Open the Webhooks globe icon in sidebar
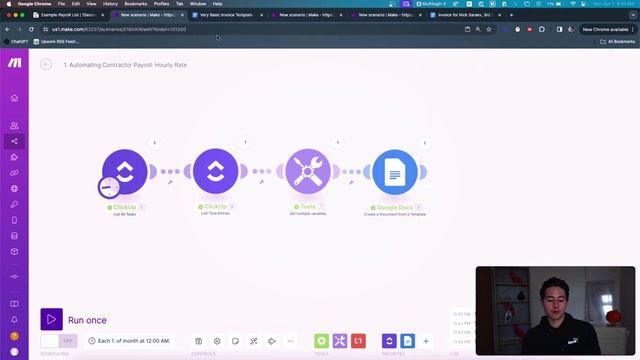Image resolution: width=640 pixels, height=360 pixels. coord(14,189)
